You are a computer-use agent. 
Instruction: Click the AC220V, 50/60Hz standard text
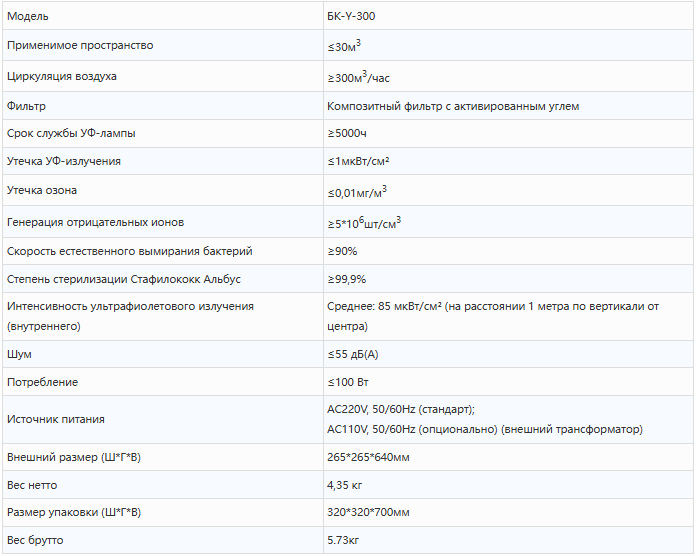(x=401, y=410)
